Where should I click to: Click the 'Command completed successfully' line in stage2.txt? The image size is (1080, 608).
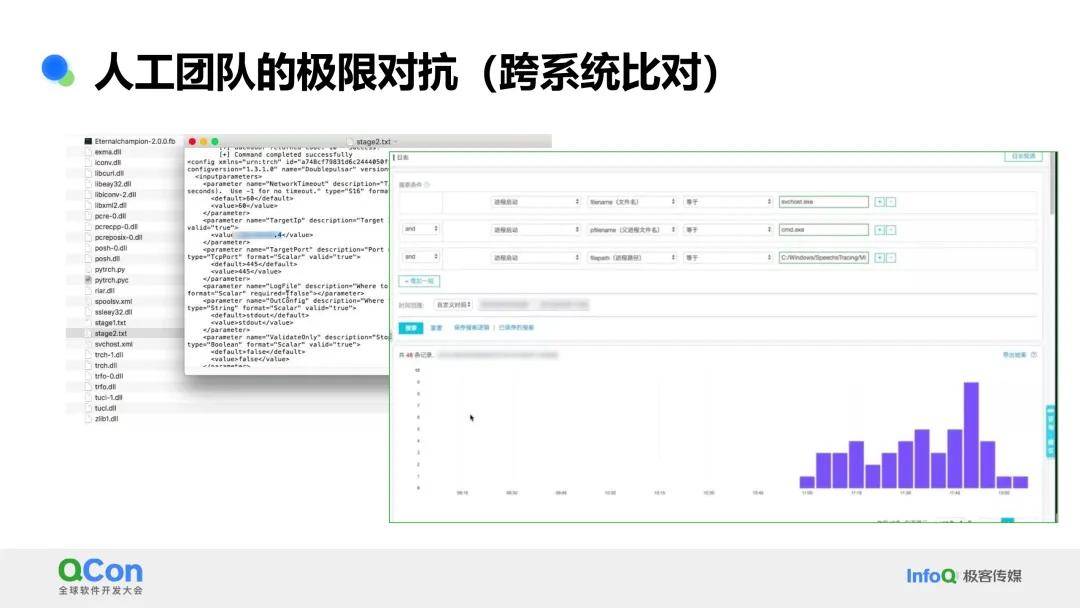(x=286, y=155)
